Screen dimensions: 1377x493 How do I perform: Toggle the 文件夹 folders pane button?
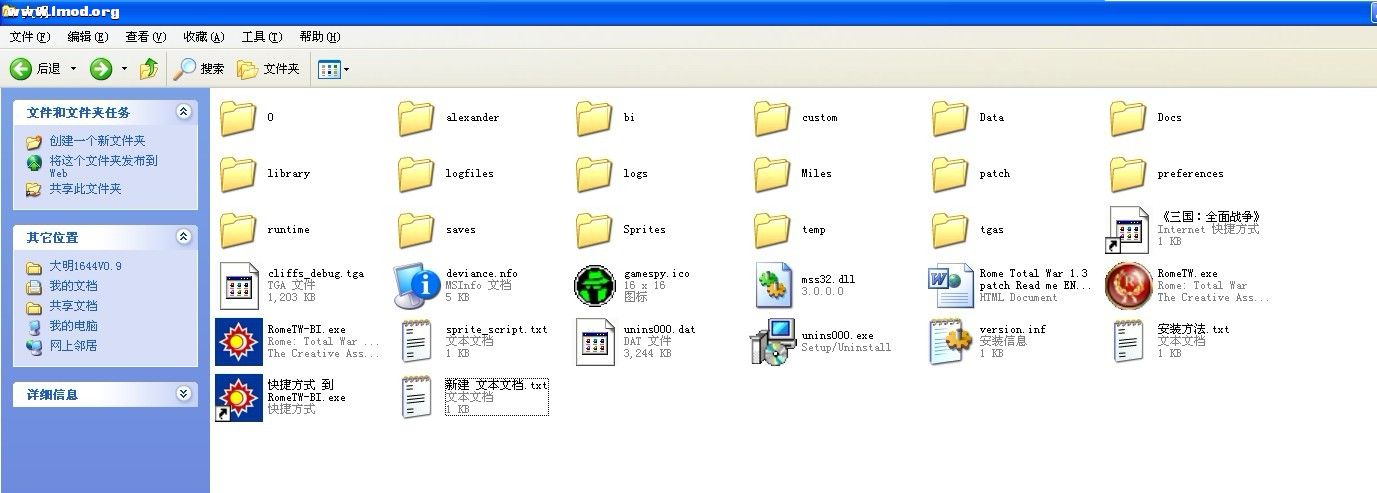pyautogui.click(x=268, y=69)
